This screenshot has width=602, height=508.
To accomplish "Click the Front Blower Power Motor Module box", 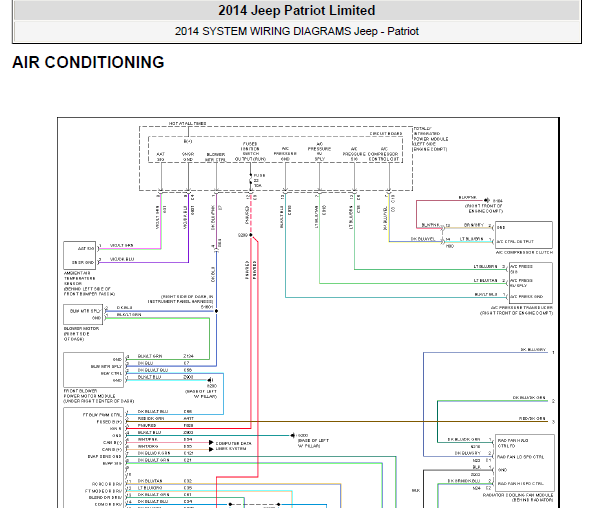I will pyautogui.click(x=94, y=370).
